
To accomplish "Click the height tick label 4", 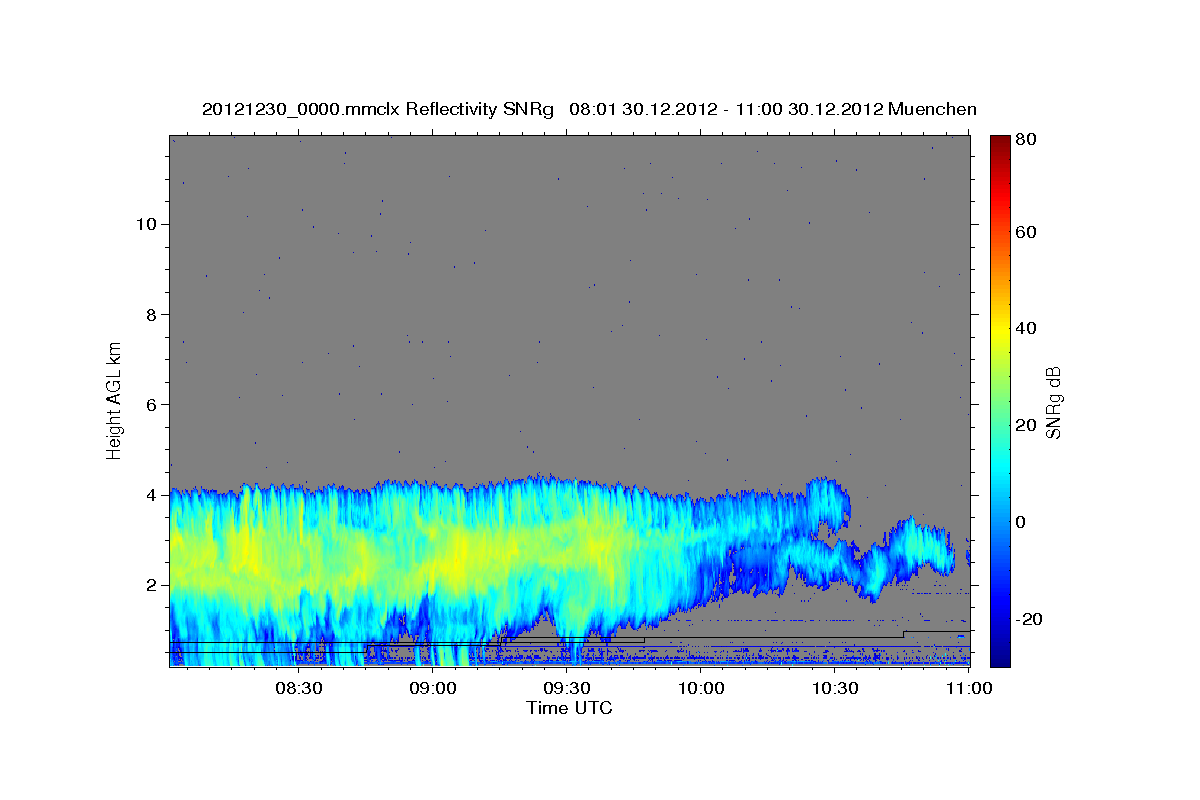I will [x=153, y=495].
